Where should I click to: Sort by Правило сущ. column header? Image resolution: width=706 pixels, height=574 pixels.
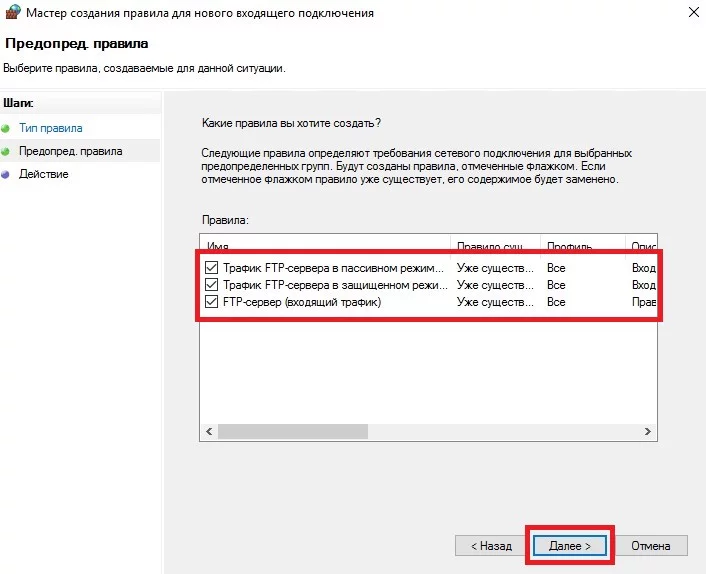pos(495,245)
